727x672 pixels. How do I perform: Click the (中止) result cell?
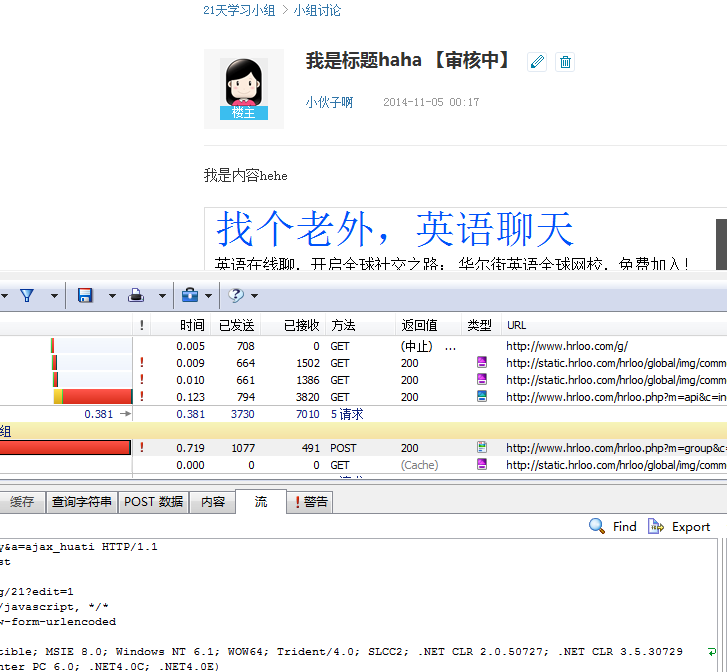pos(416,346)
